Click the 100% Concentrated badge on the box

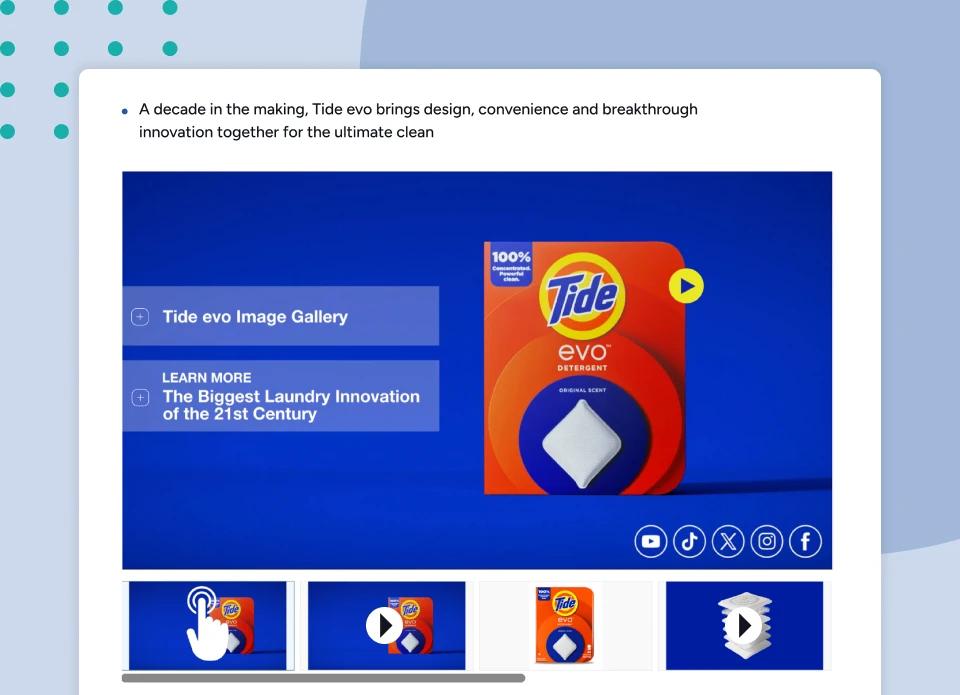(511, 267)
